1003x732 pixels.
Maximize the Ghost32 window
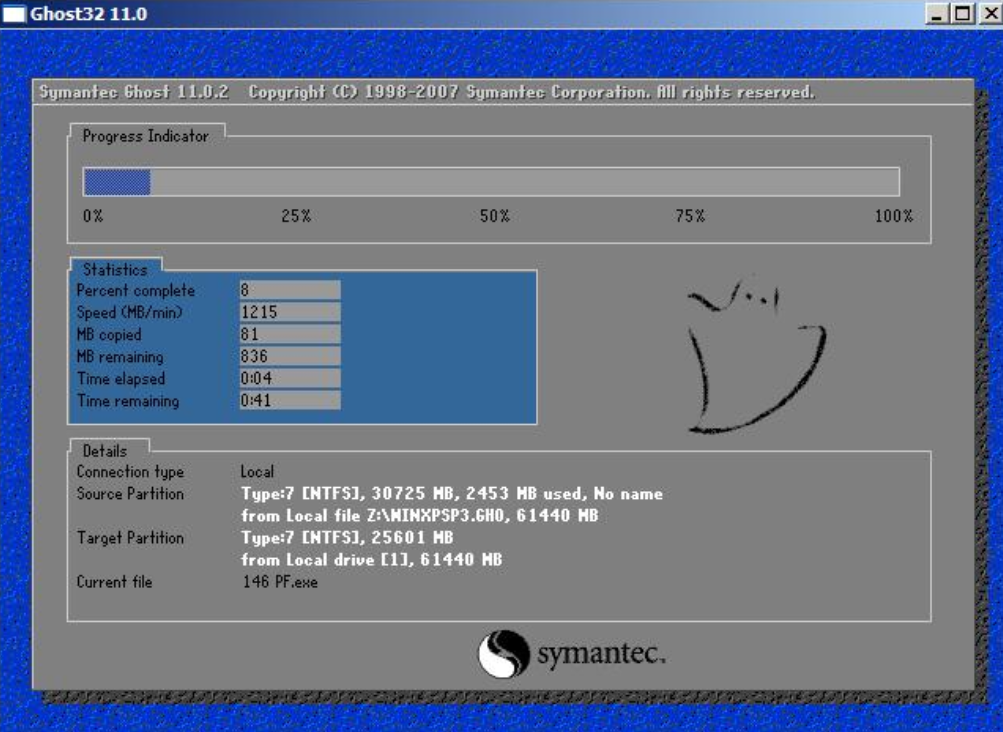click(961, 14)
